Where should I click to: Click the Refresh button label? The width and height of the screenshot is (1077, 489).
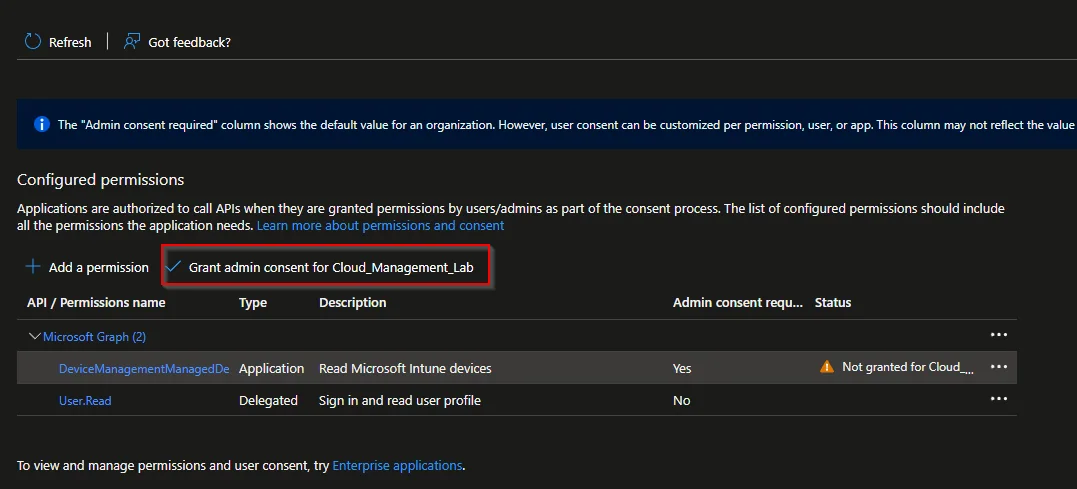point(70,43)
